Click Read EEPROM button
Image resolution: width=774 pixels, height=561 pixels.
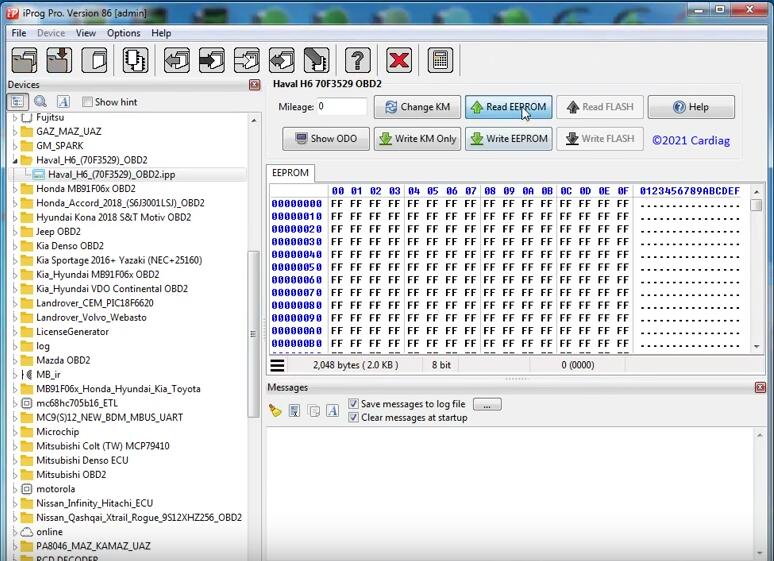(x=508, y=107)
